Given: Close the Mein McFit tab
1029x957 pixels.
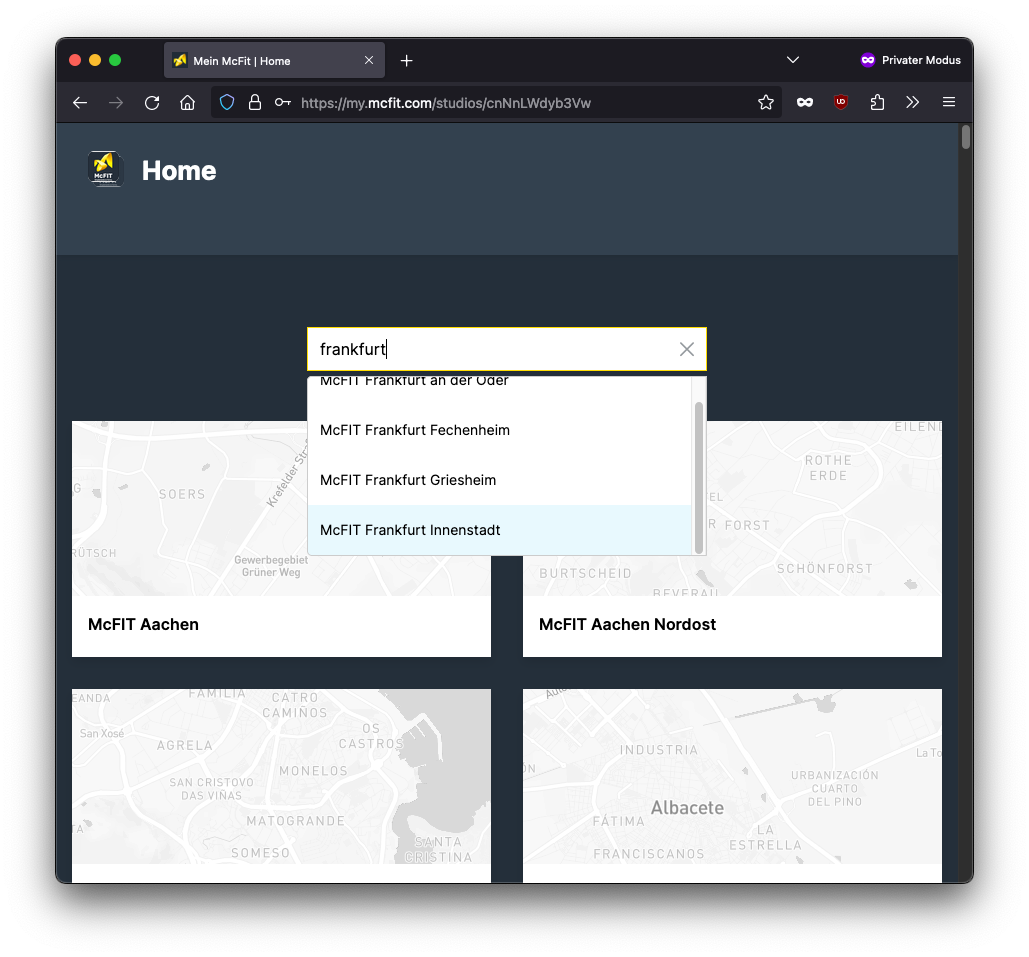Looking at the screenshot, I should [x=369, y=60].
